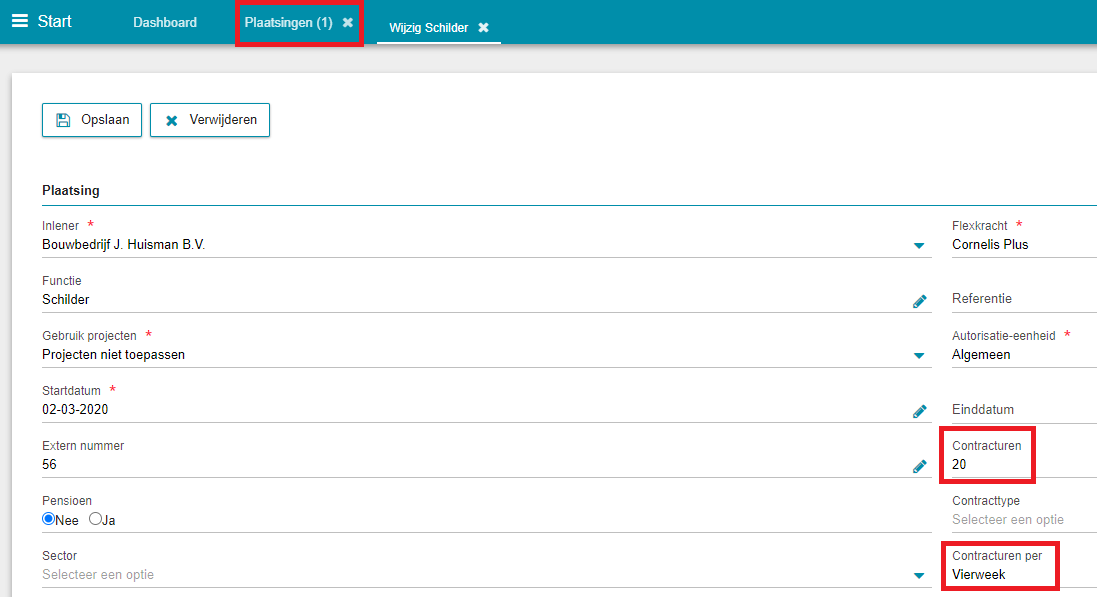Image resolution: width=1097 pixels, height=597 pixels.
Task: Click the pencil icon next to Startdatum
Action: click(919, 410)
